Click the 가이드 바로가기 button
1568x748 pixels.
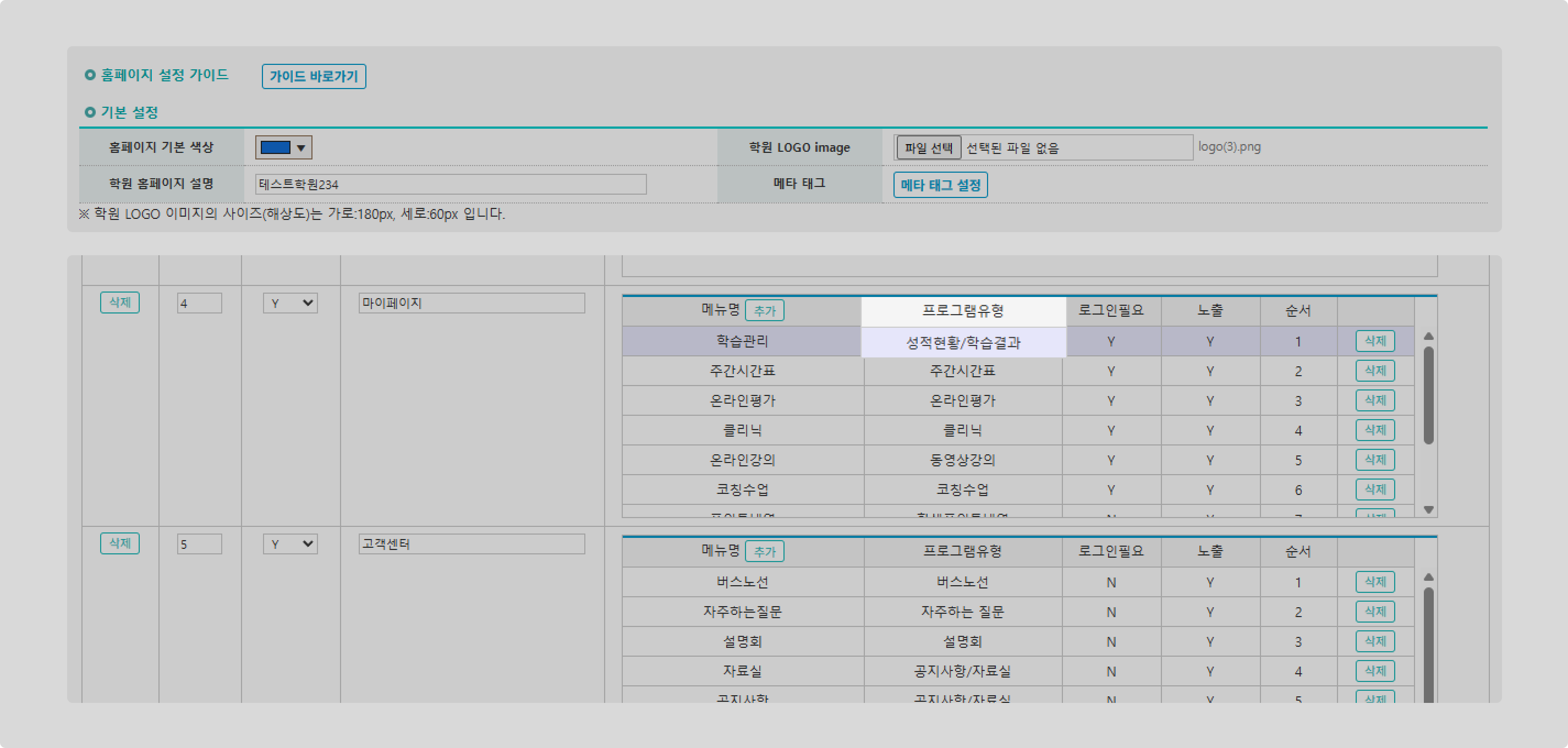pos(314,76)
